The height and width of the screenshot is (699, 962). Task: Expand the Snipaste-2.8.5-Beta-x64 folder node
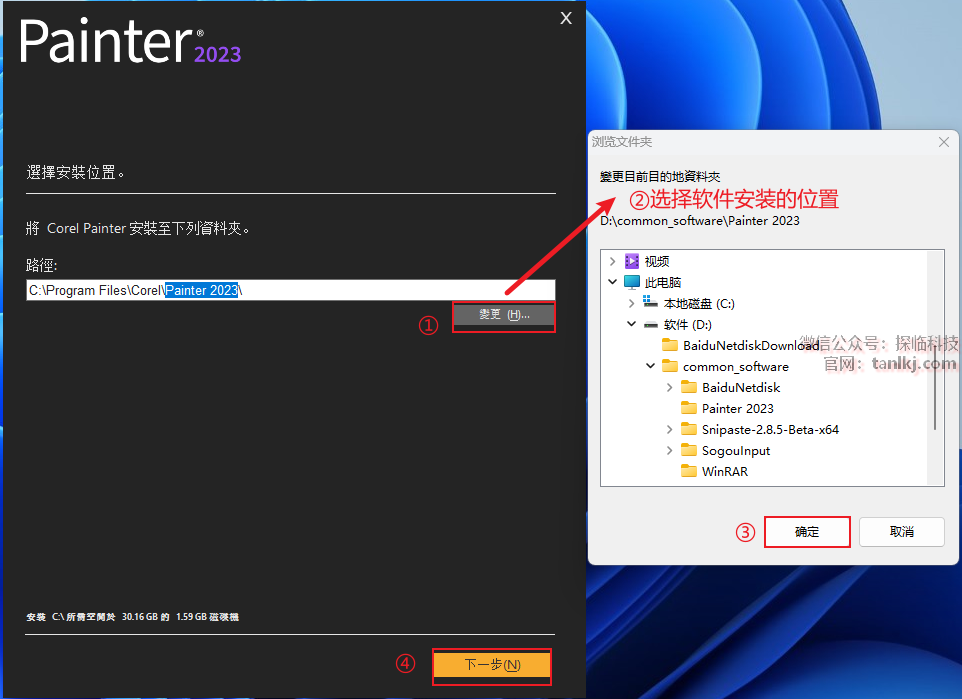(669, 430)
